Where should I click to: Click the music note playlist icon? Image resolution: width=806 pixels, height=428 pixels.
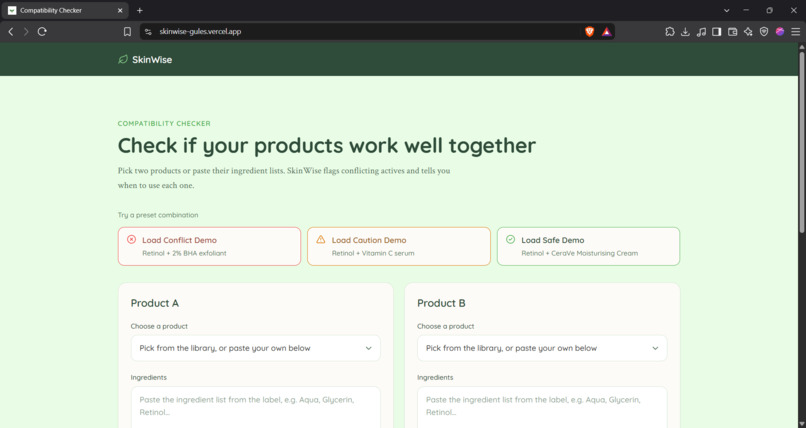pos(701,32)
